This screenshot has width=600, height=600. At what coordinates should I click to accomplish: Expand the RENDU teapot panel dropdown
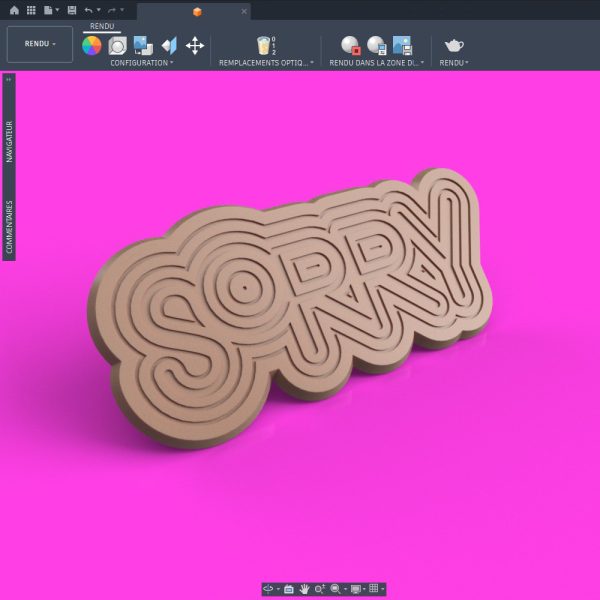pos(454,63)
